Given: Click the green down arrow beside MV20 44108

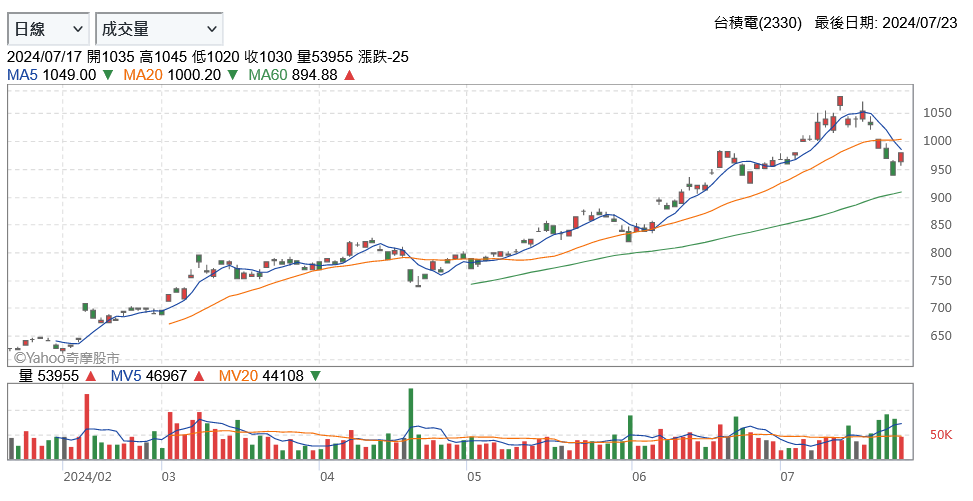Looking at the screenshot, I should point(315,376).
